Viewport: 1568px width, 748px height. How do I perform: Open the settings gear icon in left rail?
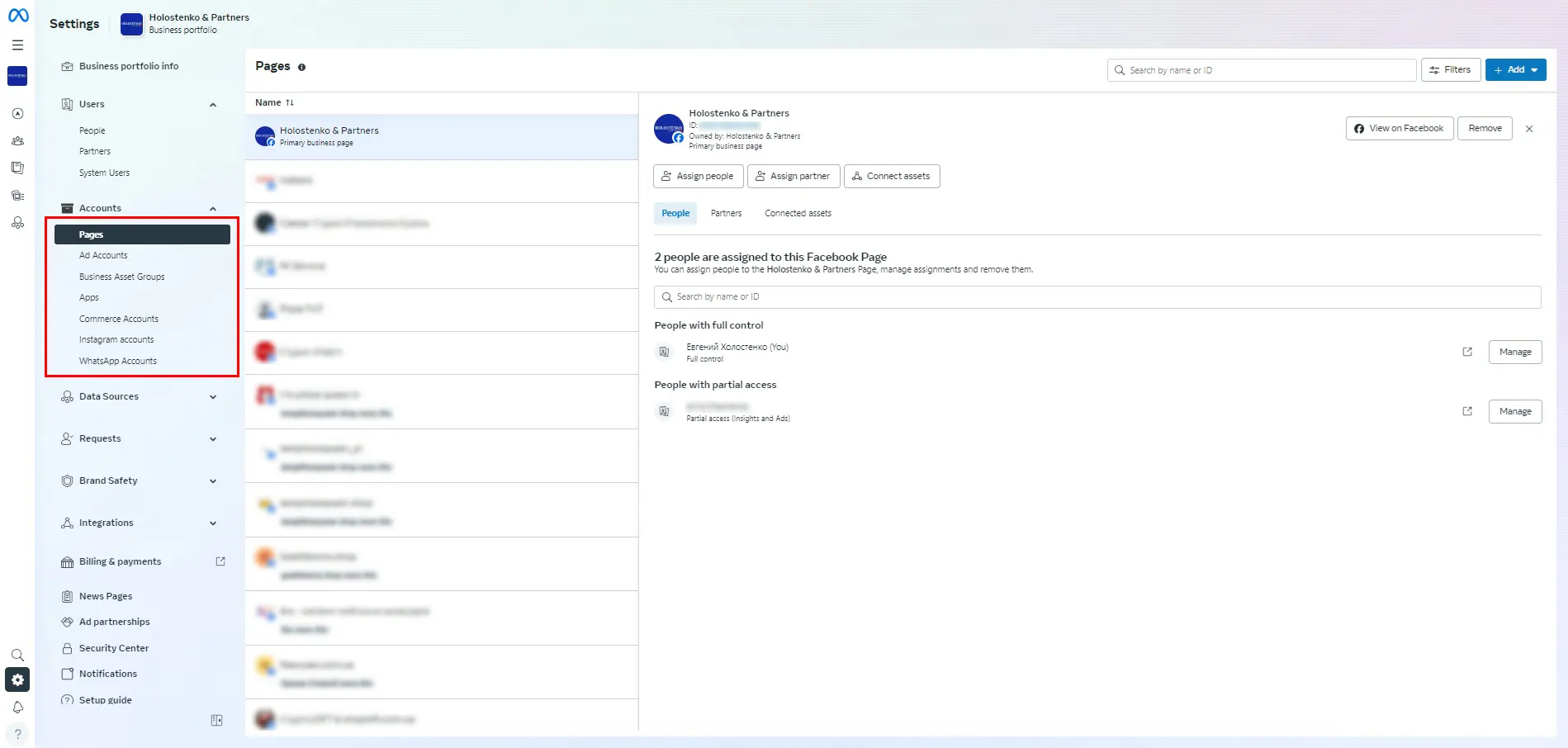pyautogui.click(x=17, y=679)
